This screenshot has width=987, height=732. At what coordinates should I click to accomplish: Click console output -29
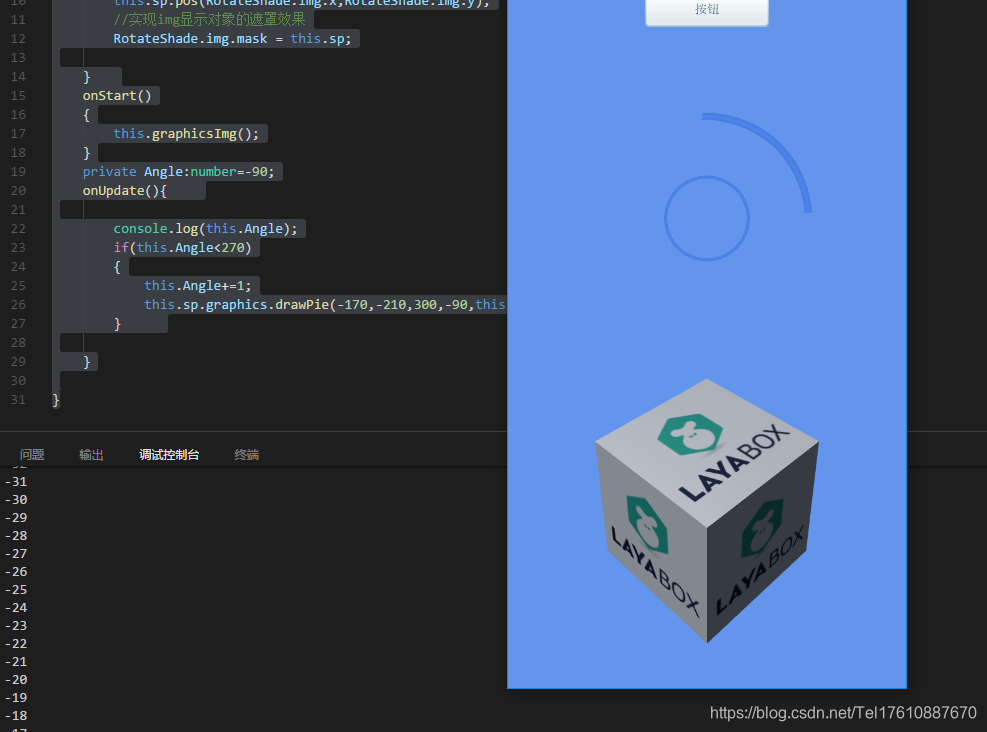(16, 517)
